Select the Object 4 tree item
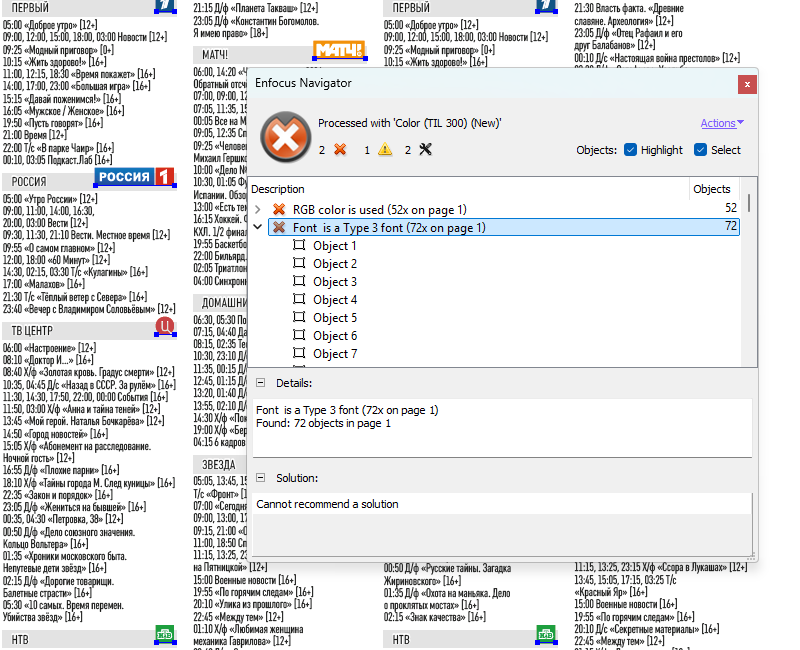Screen dimensions: 800x650 tap(335, 299)
